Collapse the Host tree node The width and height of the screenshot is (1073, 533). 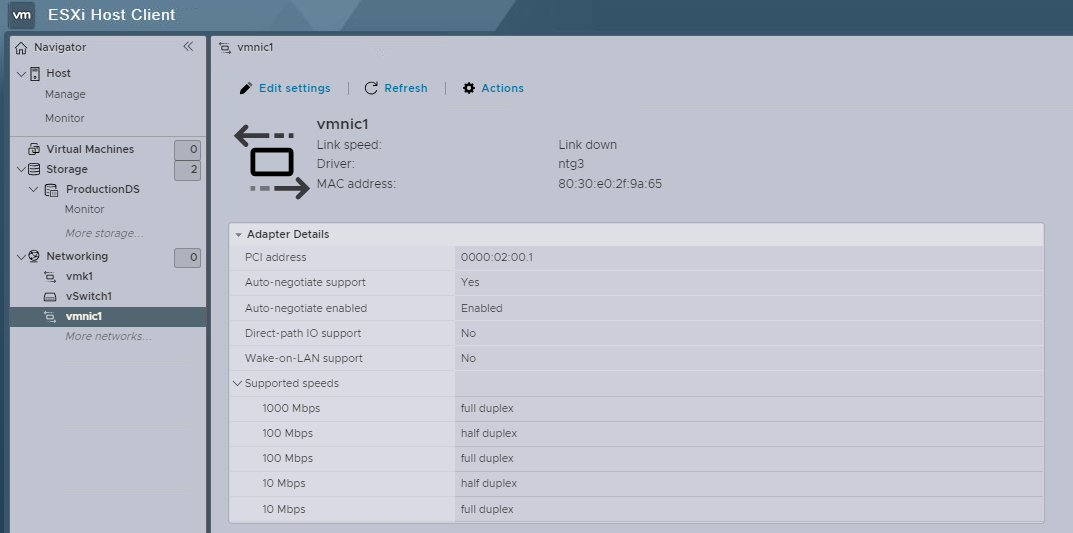click(21, 74)
